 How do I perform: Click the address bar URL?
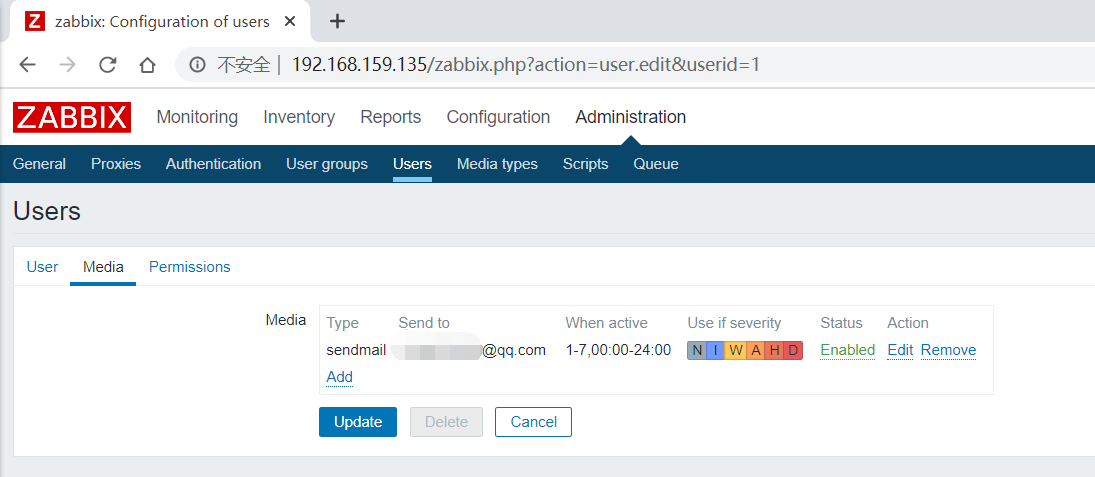525,65
